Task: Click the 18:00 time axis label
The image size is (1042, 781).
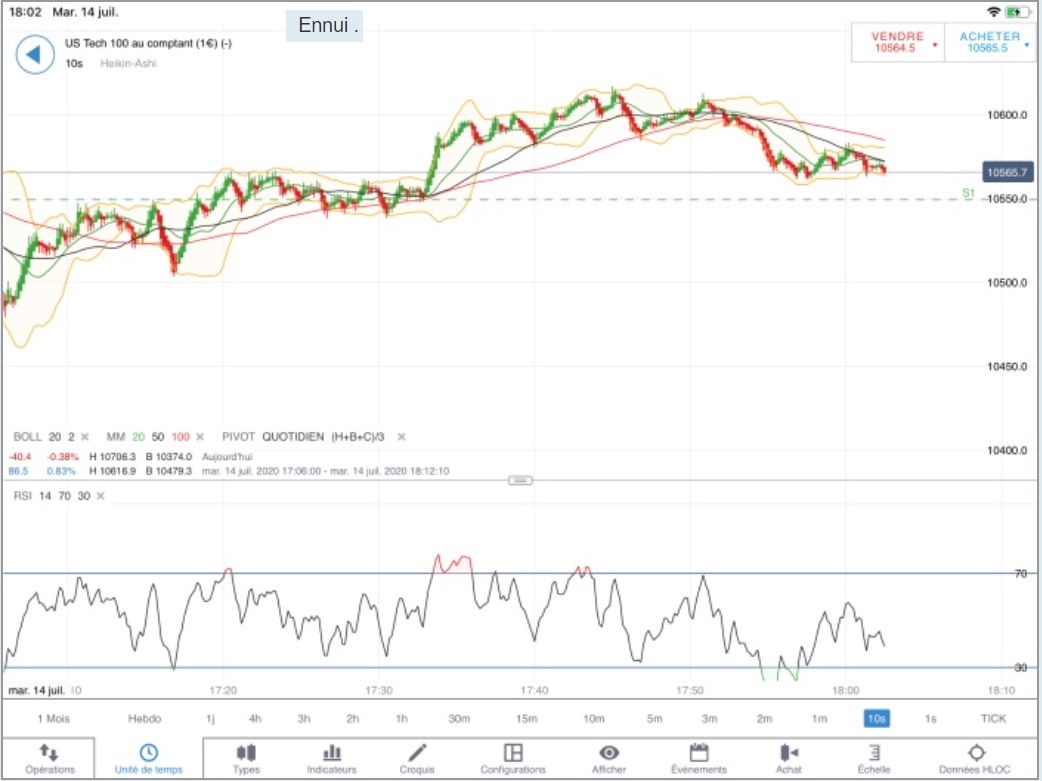Action: (845, 691)
